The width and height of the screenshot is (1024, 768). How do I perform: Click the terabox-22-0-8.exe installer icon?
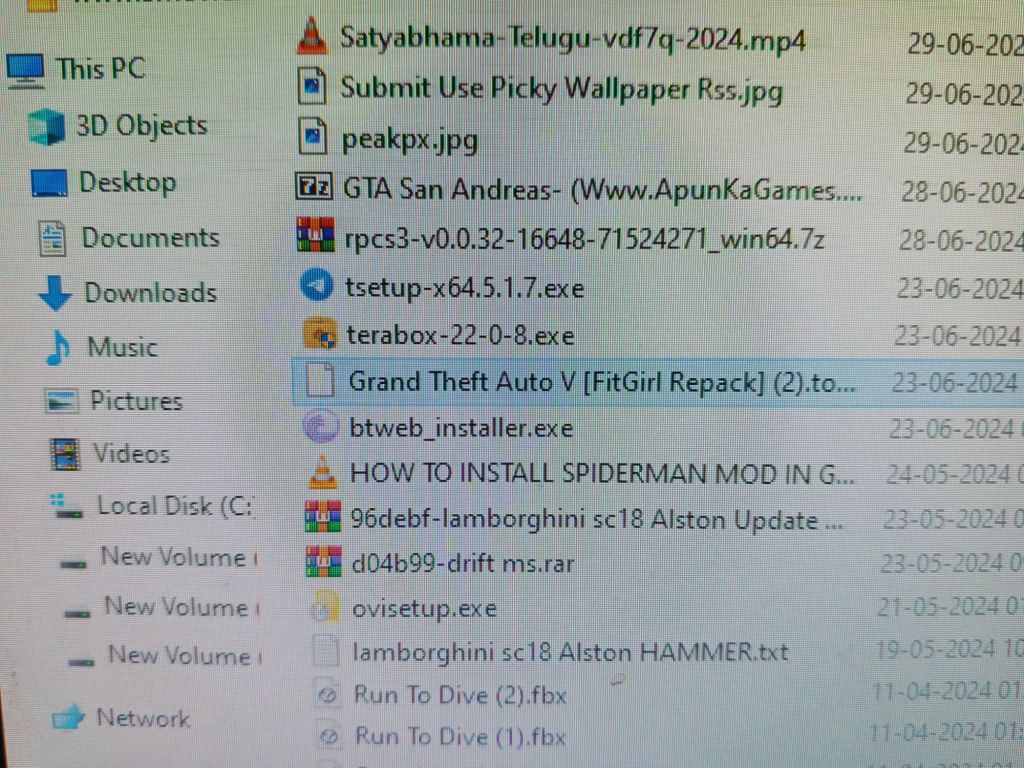click(320, 334)
